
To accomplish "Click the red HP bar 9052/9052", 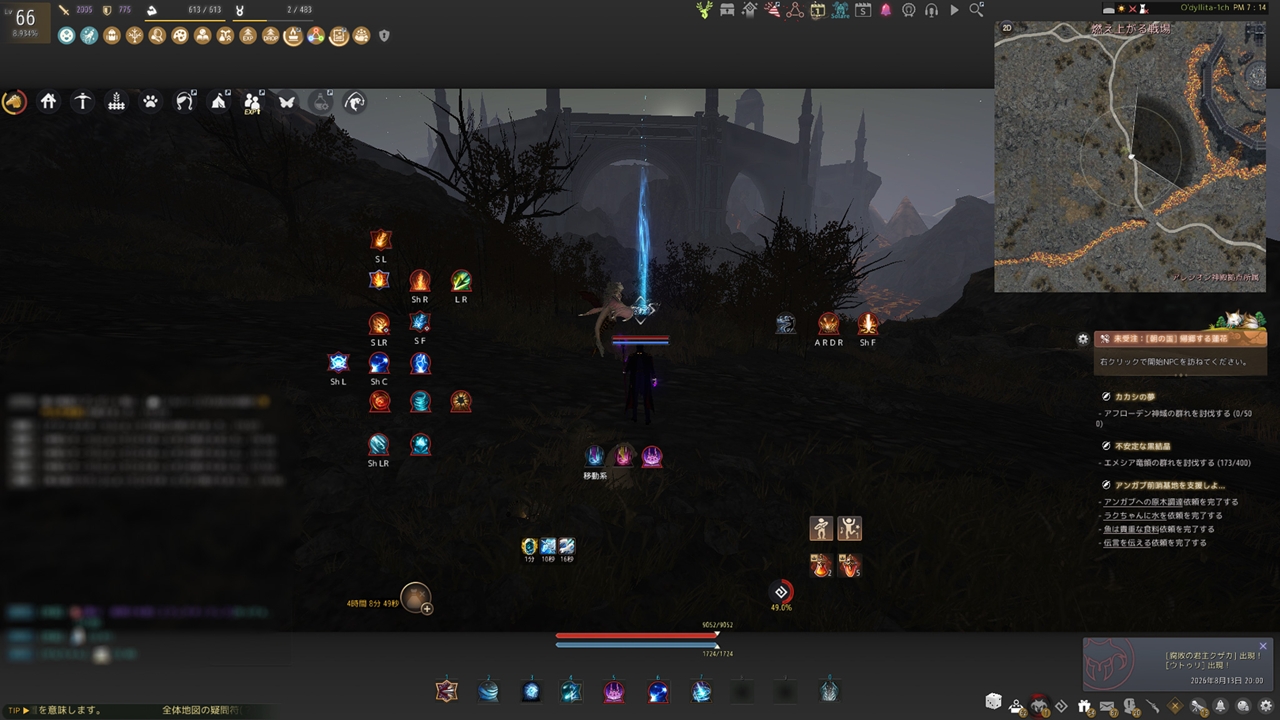I will 637,635.
